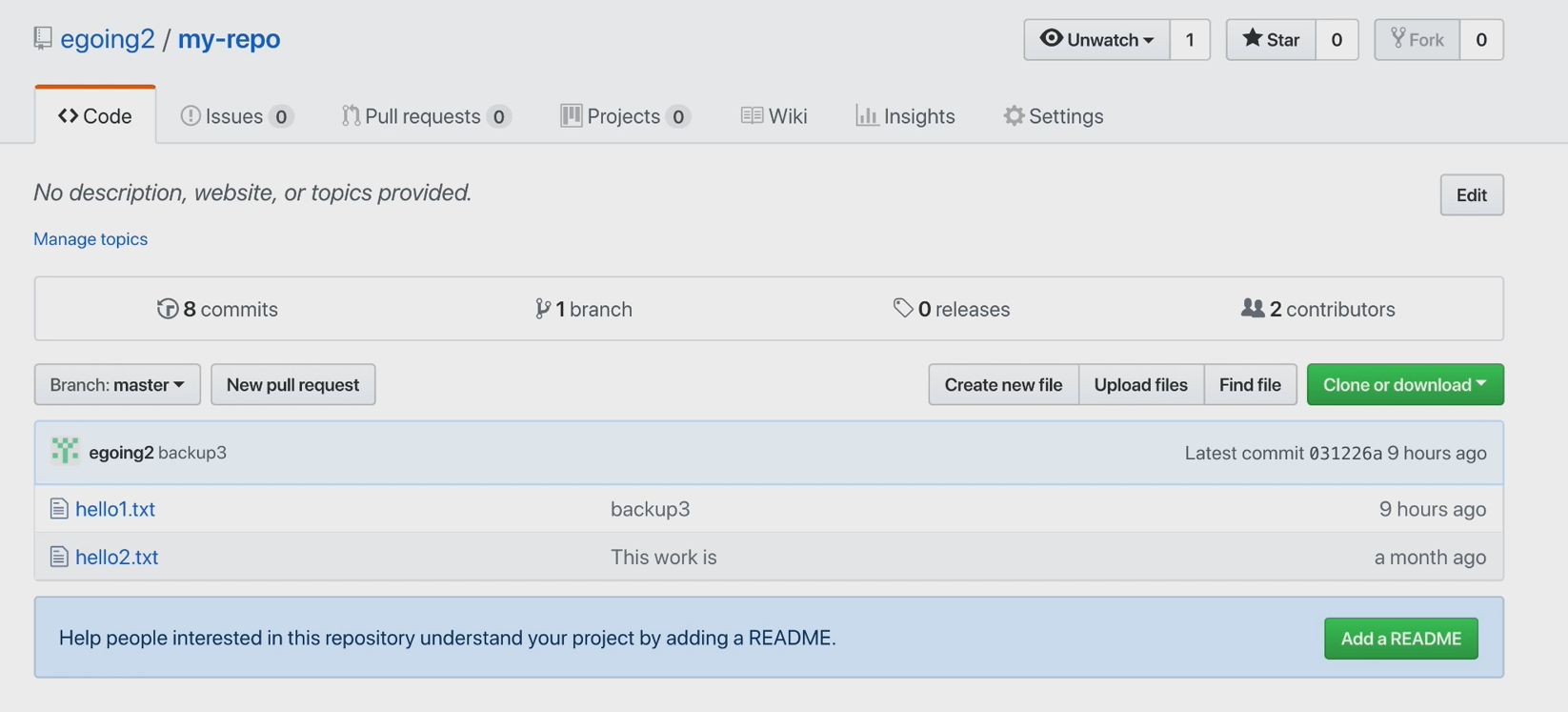Click 'a month ago' in hello2.txt row

tap(1430, 557)
